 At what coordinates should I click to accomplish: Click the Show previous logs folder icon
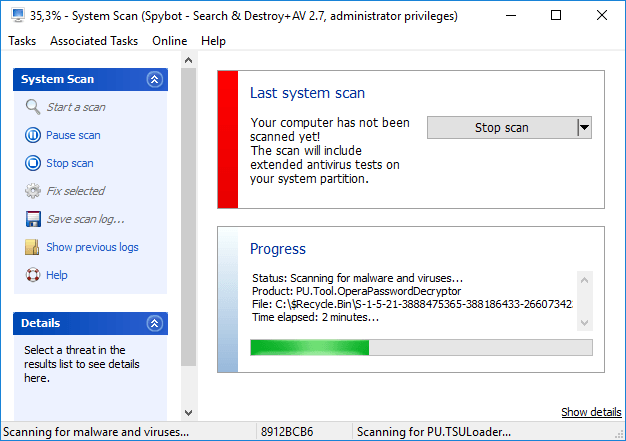pos(32,247)
